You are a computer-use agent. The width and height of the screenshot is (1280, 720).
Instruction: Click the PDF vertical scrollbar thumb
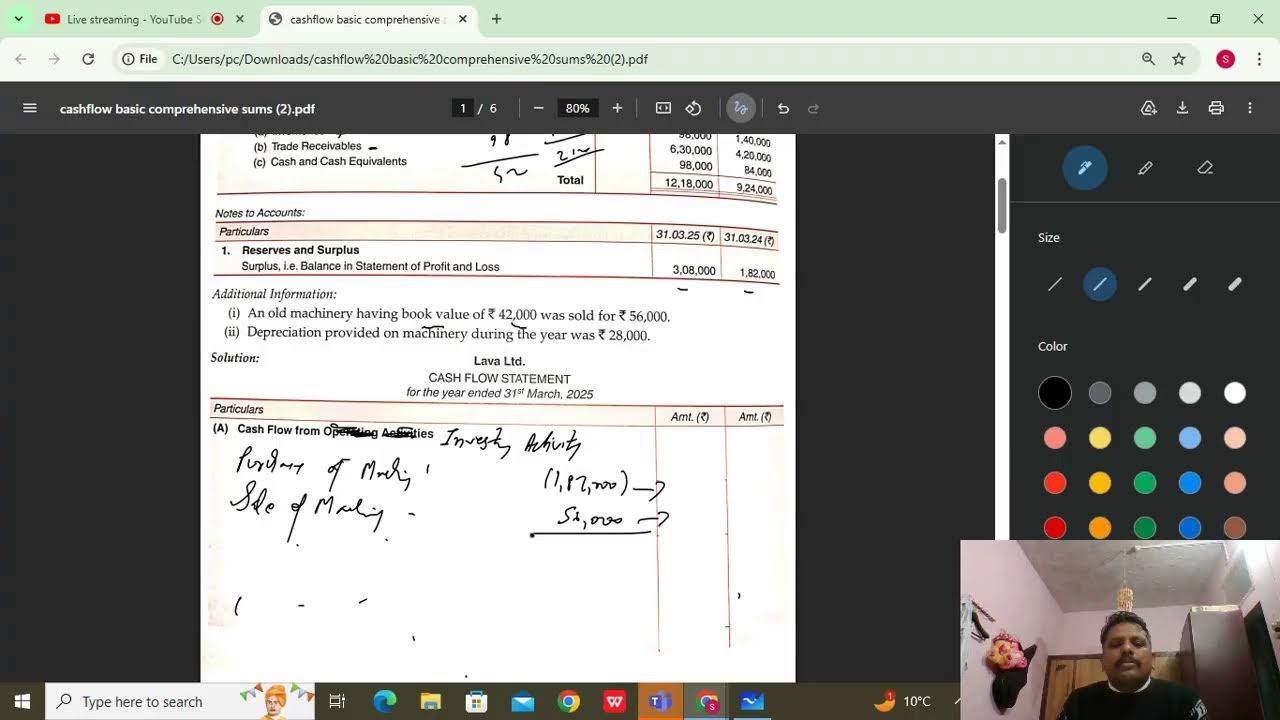click(1003, 206)
